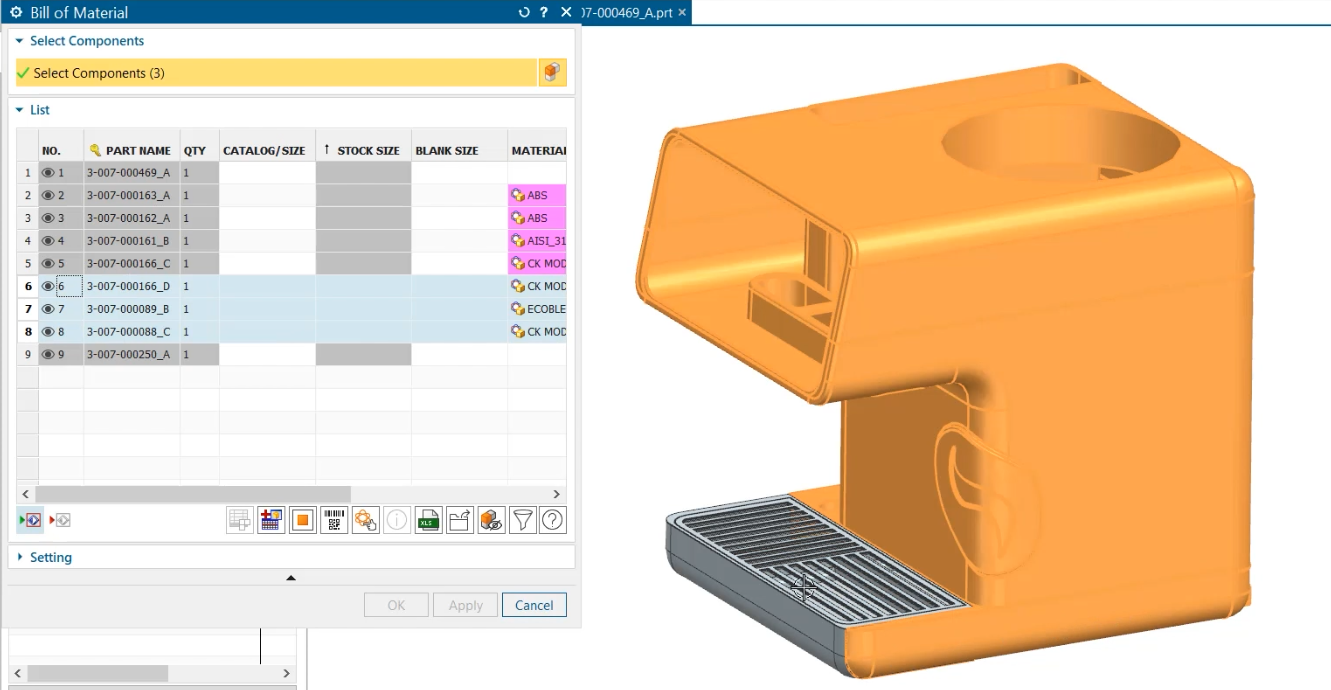
Task: Click the material icon in row 2 ABS
Action: pyautogui.click(x=518, y=195)
